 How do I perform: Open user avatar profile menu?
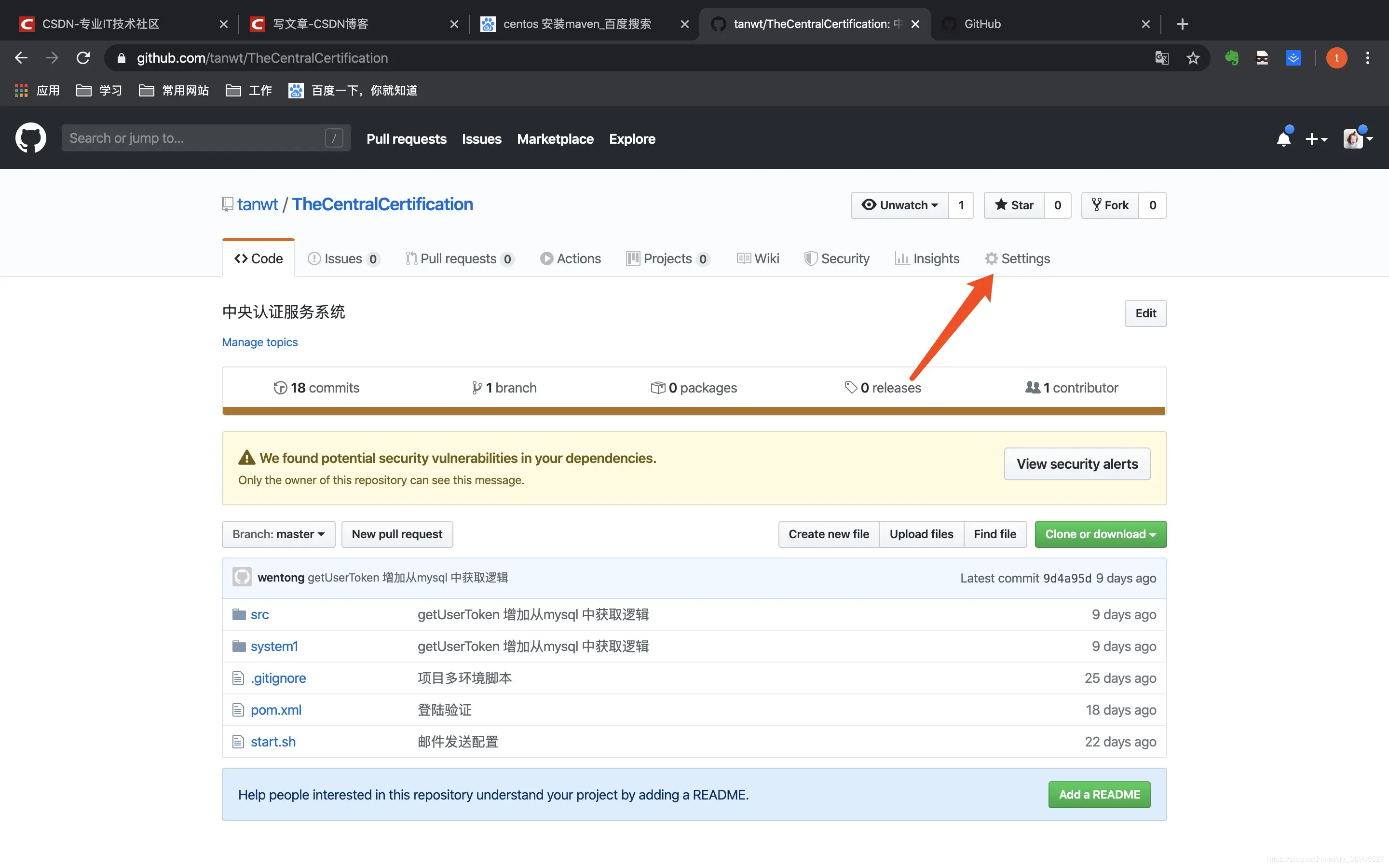coord(1358,139)
